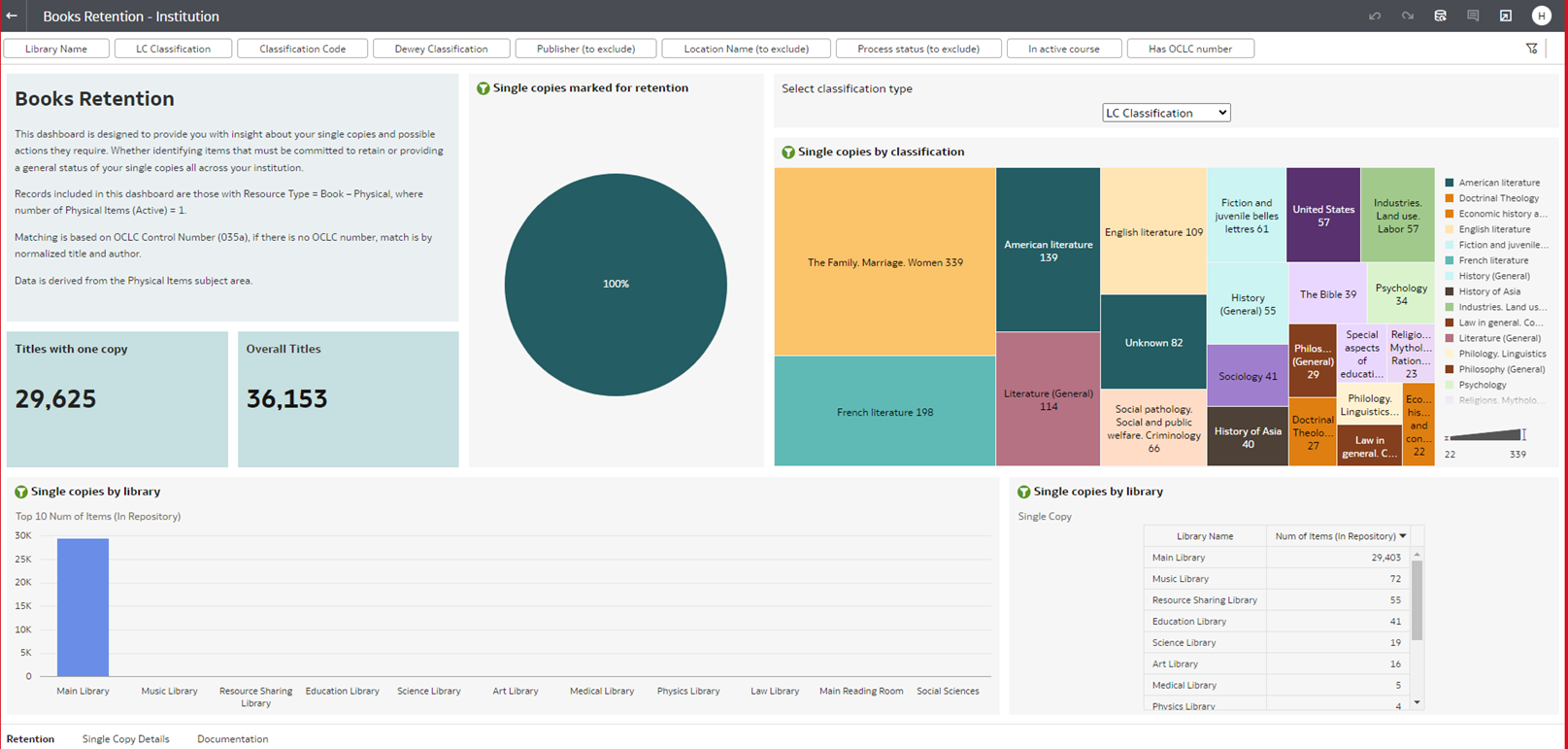
Task: Click the export arrow-in-box icon
Action: coord(1506,17)
